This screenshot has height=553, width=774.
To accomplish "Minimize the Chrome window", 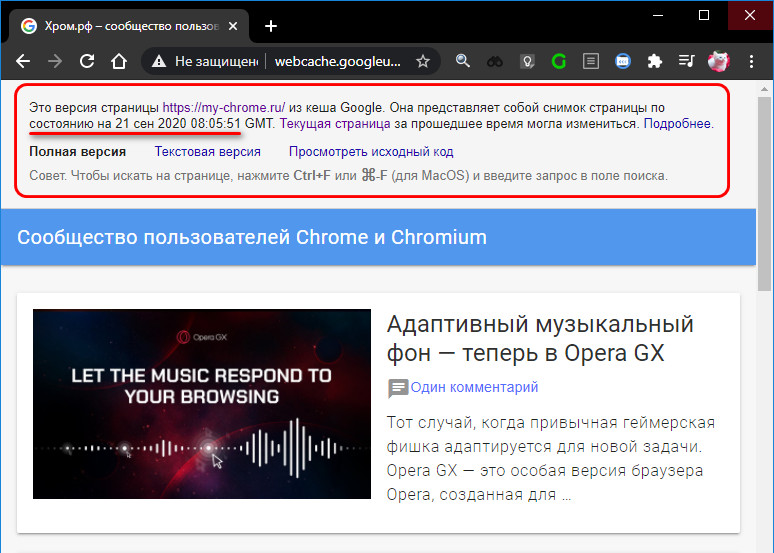I will 658,15.
